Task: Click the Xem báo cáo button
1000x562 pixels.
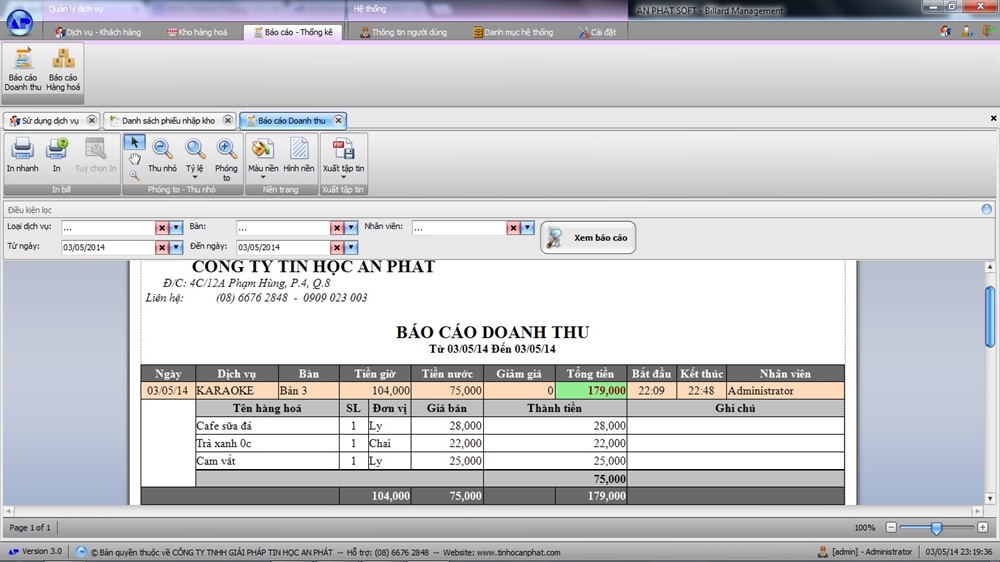Action: tap(588, 237)
